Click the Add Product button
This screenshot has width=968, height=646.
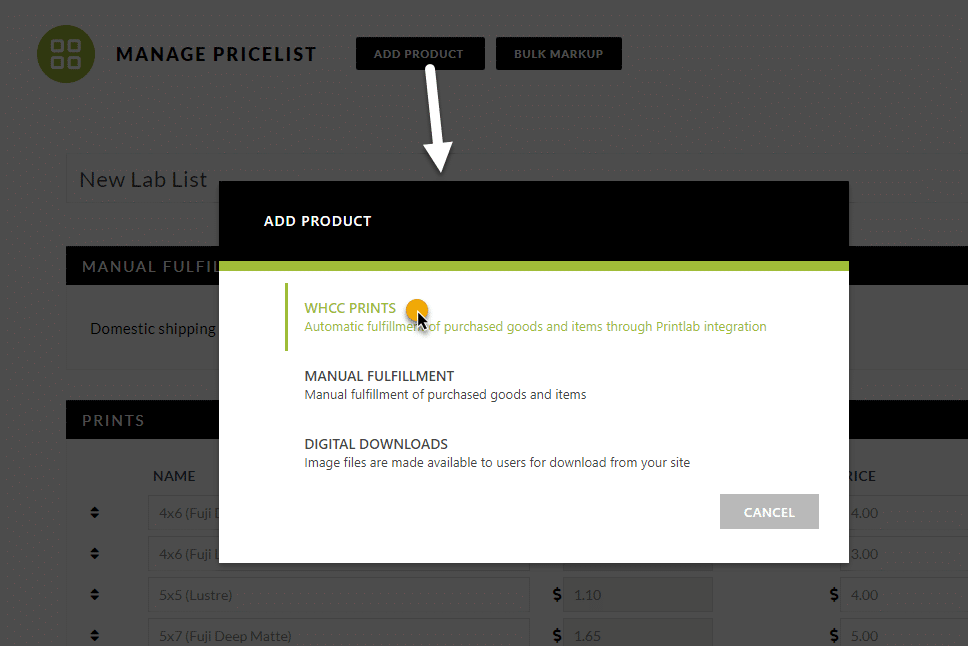[x=420, y=54]
